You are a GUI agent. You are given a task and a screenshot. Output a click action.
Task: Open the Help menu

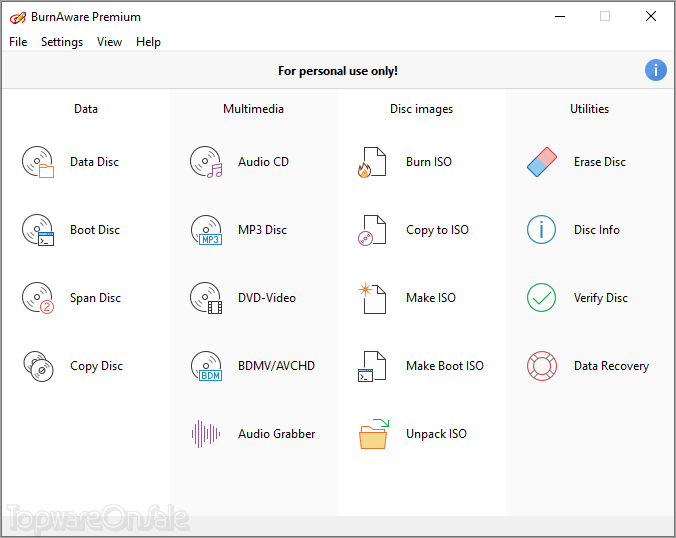coord(148,42)
